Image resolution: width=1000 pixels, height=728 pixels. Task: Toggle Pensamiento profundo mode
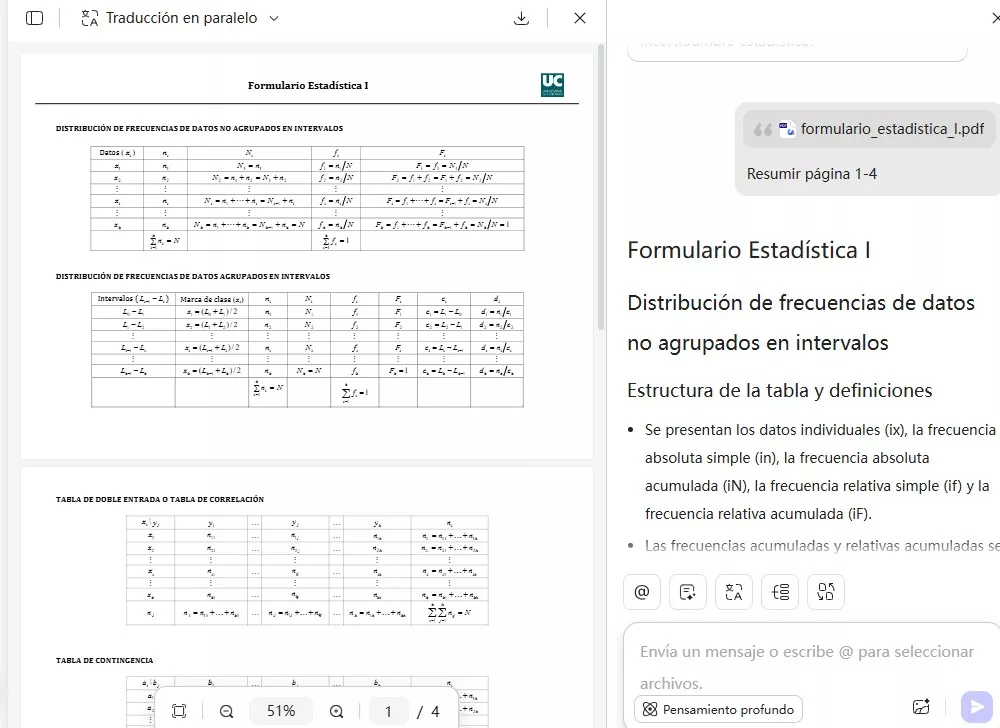719,709
